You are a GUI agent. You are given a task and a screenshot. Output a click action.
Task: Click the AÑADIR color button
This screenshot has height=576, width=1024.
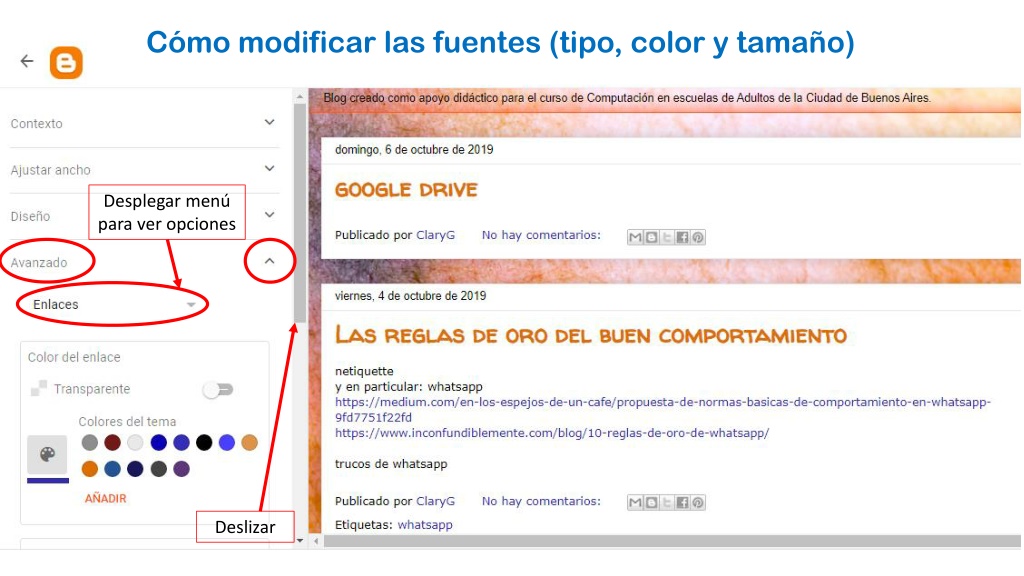pos(105,498)
